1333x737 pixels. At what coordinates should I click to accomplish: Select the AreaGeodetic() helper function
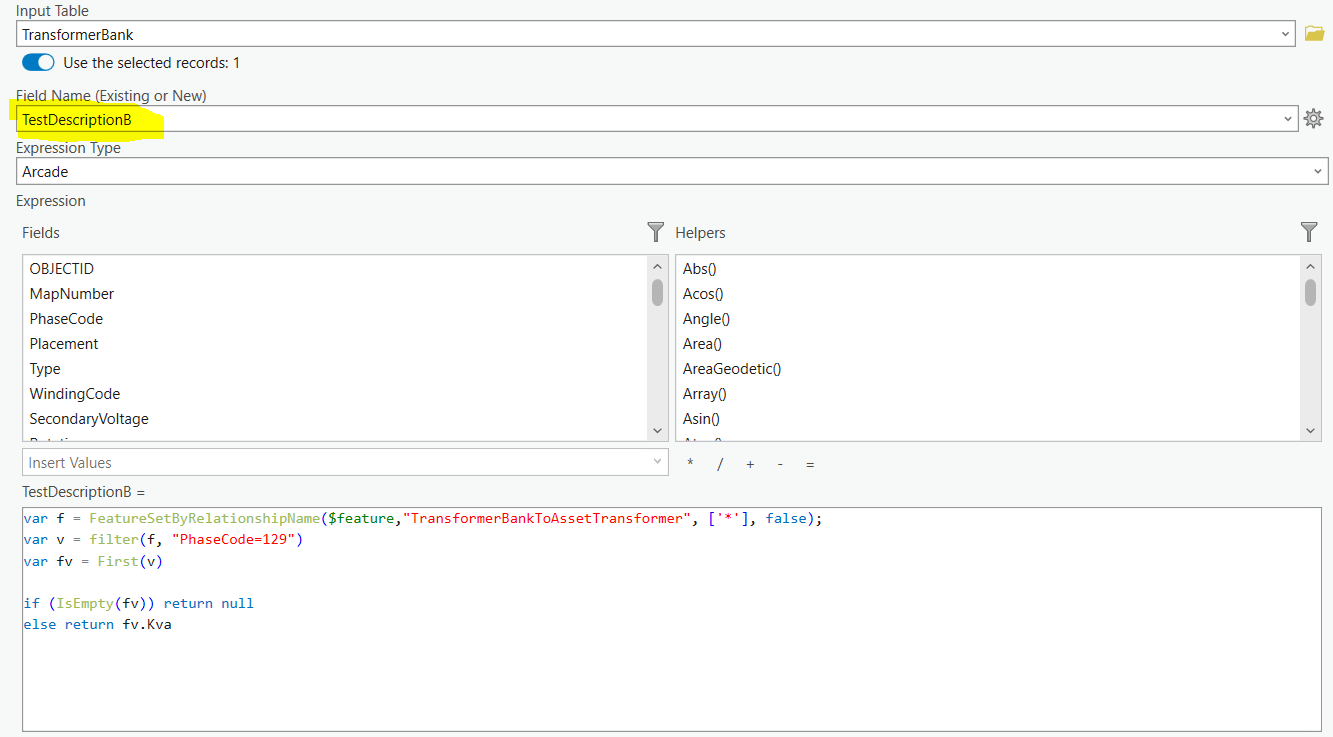coord(732,368)
